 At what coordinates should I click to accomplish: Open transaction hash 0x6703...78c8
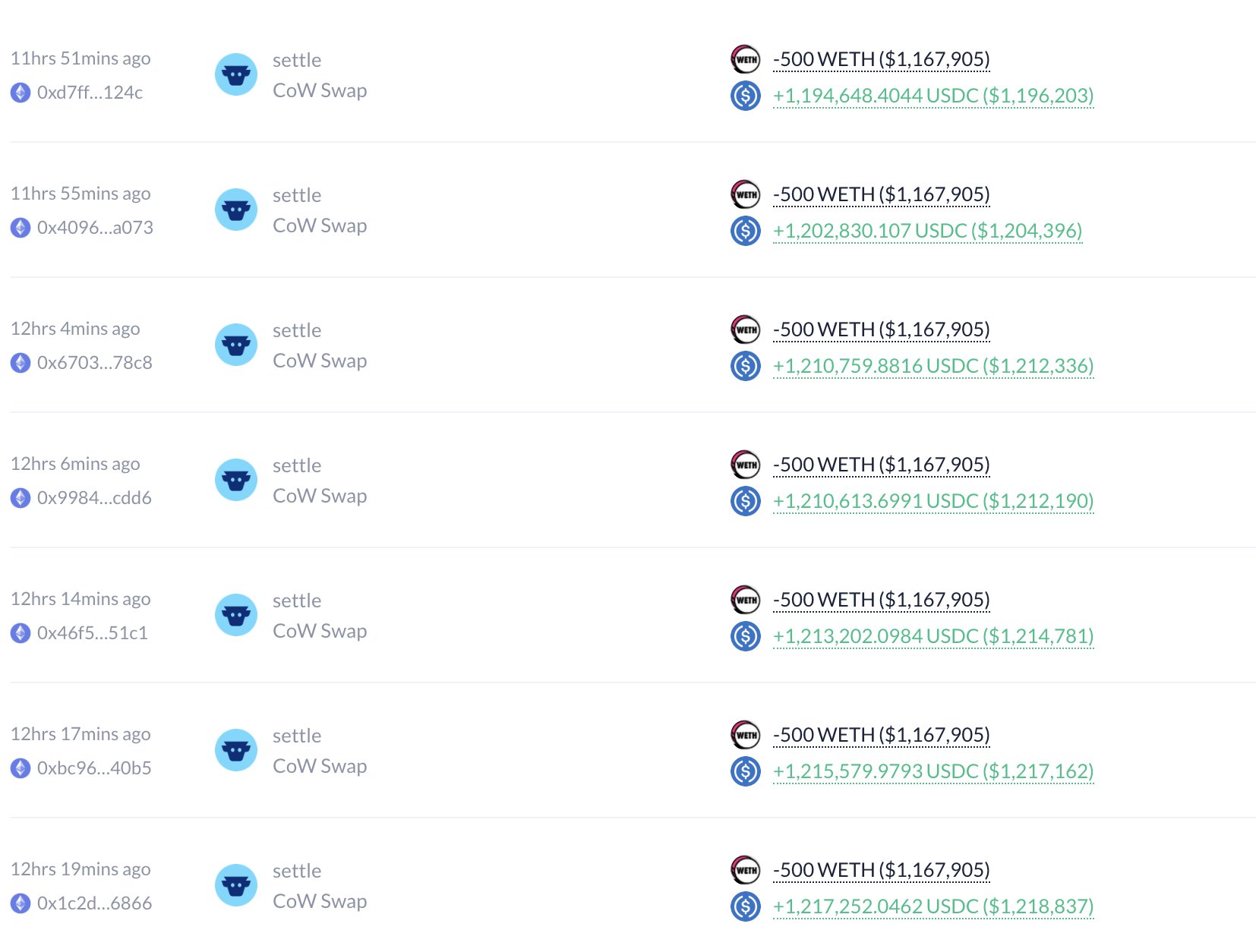pos(95,363)
